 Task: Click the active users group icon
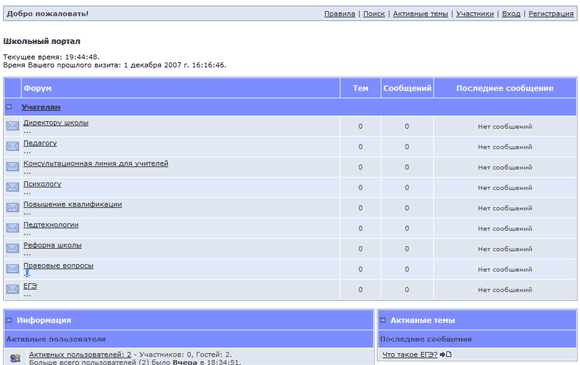point(15,358)
